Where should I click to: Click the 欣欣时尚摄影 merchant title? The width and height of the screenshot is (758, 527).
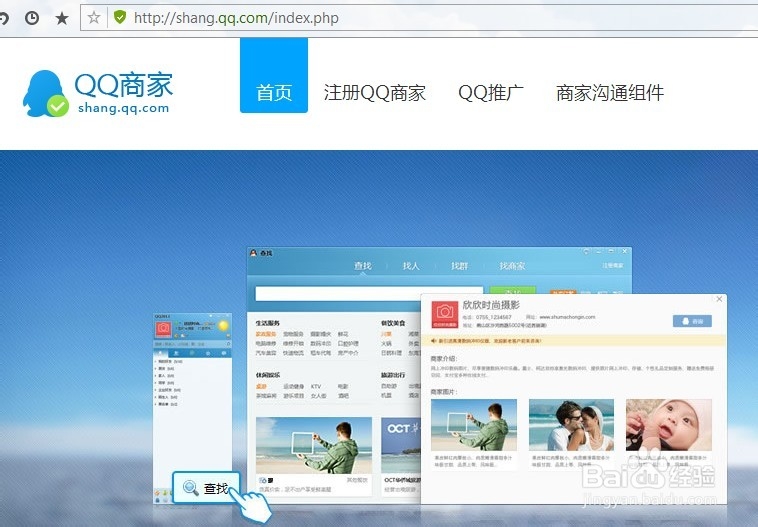pyautogui.click(x=491, y=305)
